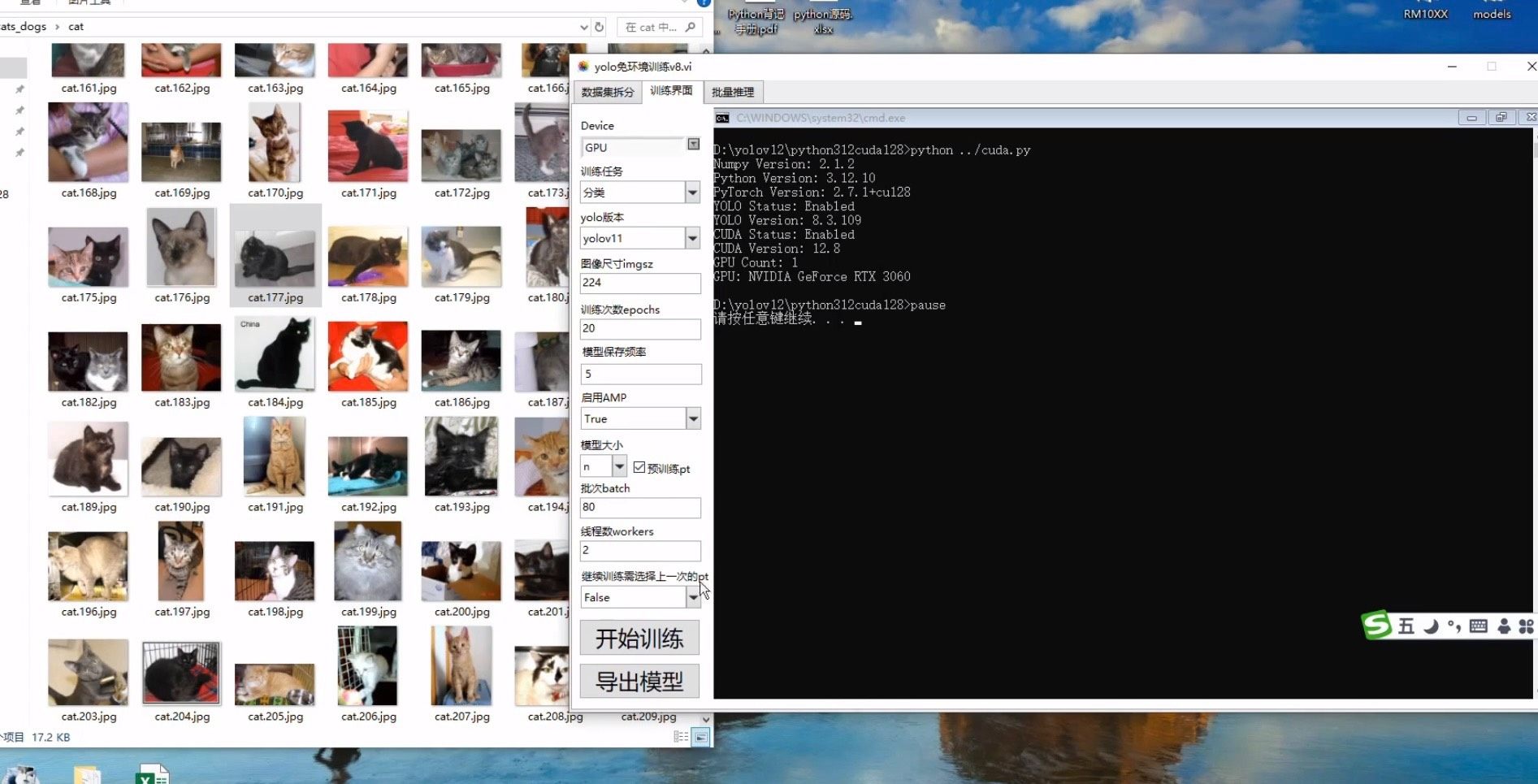This screenshot has width=1538, height=784.
Task: Click the cmd.exe title bar icon
Action: [721, 118]
